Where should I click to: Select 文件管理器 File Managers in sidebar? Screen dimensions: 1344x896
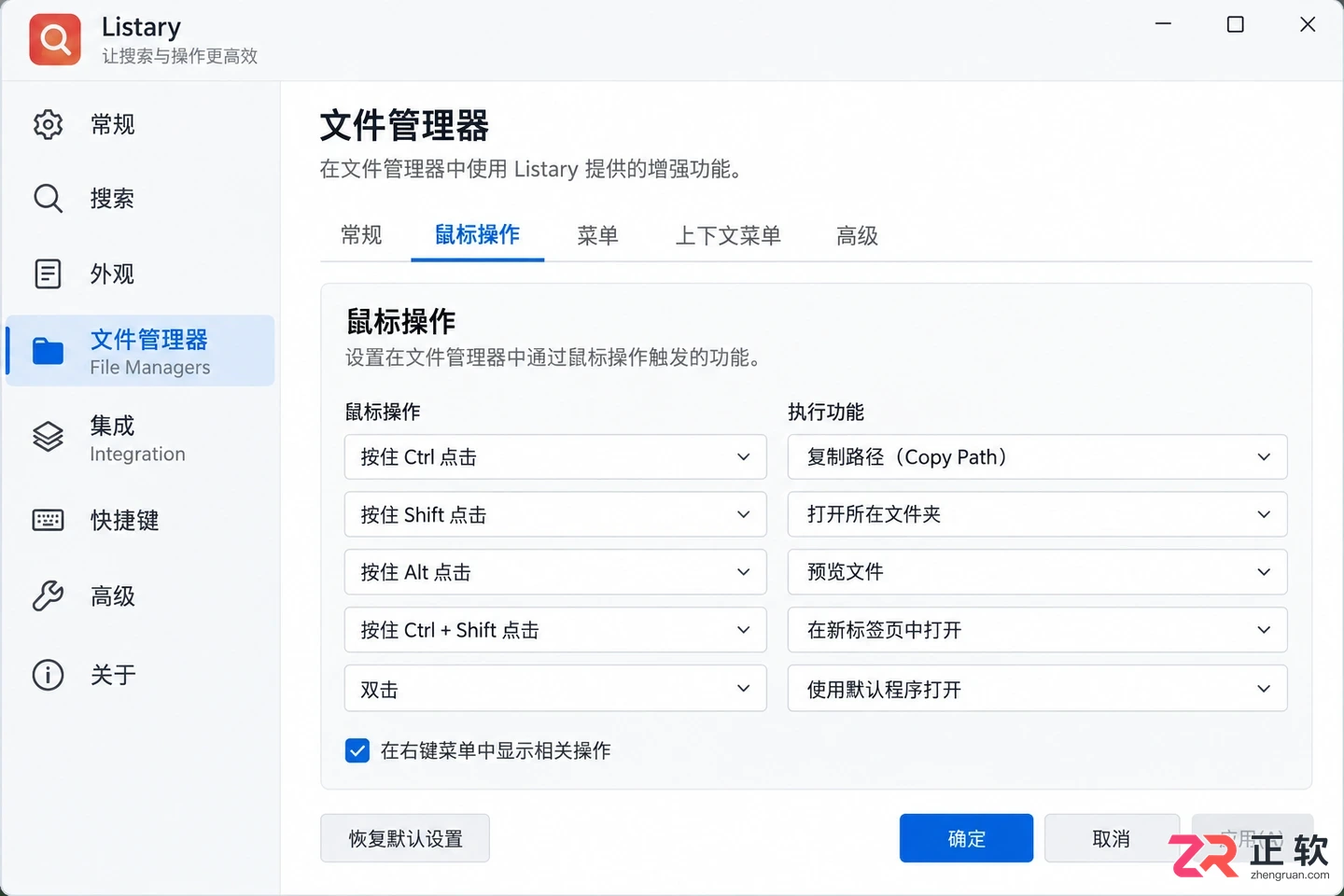click(x=140, y=351)
